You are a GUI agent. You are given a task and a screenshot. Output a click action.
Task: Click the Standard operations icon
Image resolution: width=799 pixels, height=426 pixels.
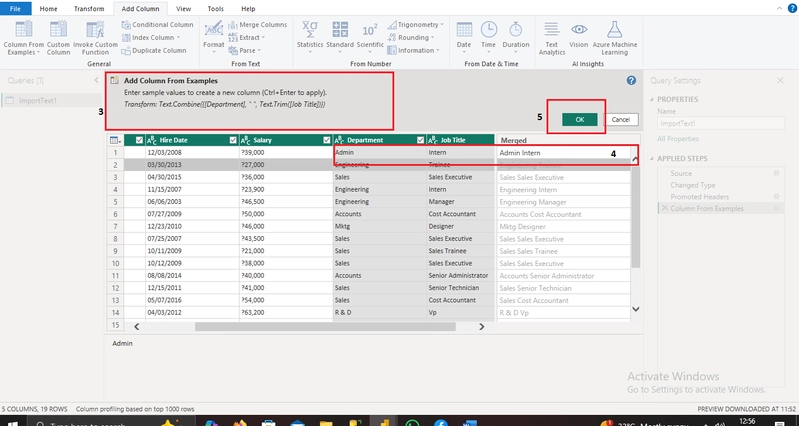(x=340, y=30)
